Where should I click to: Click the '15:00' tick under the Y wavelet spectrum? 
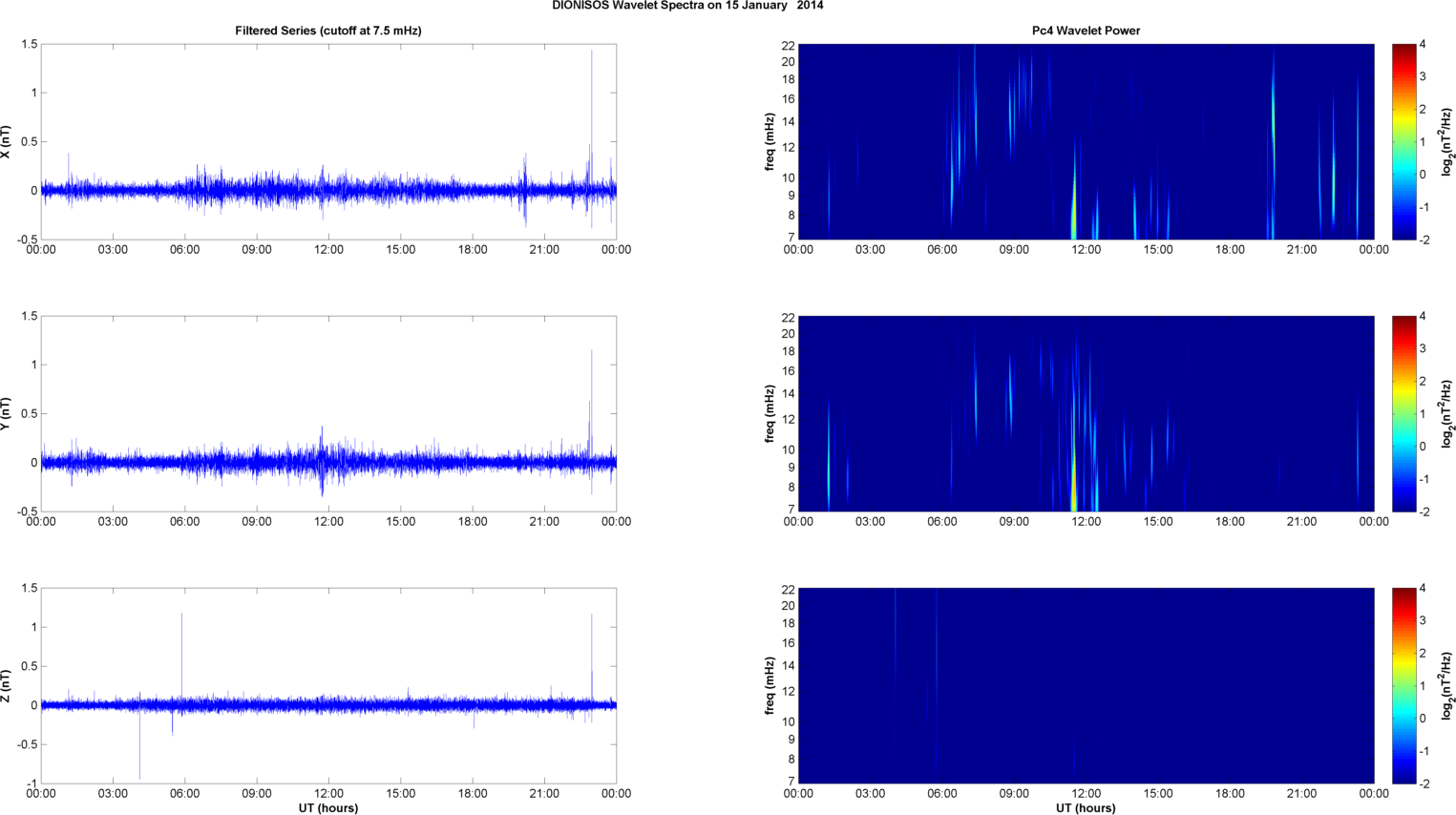pyautogui.click(x=1158, y=522)
